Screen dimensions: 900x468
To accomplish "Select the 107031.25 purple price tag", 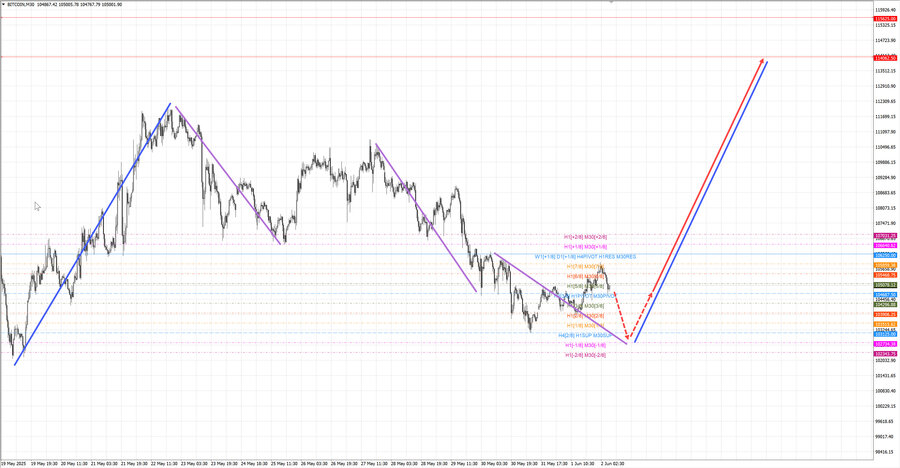I will [885, 236].
